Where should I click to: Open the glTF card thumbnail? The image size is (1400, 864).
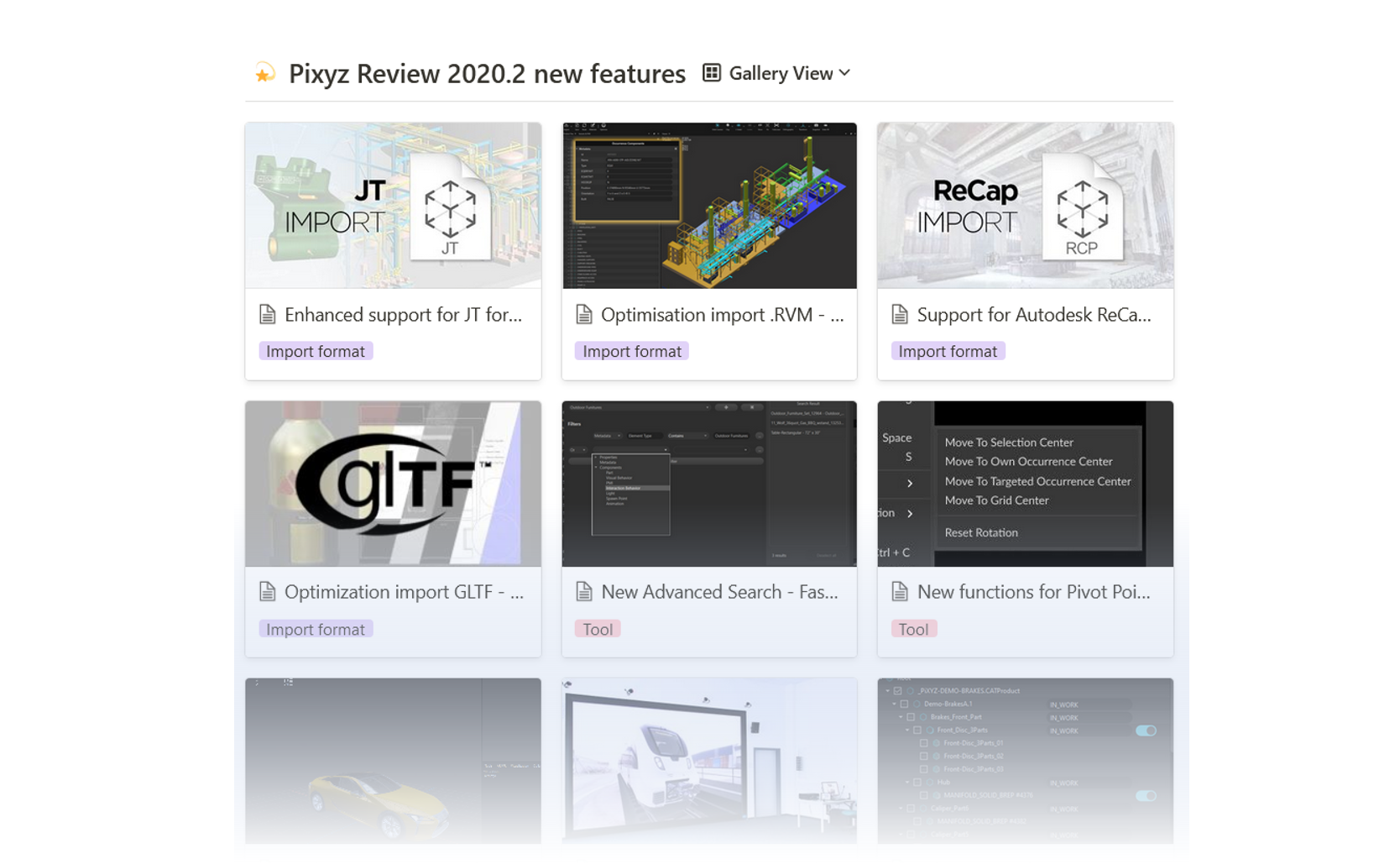[x=393, y=484]
